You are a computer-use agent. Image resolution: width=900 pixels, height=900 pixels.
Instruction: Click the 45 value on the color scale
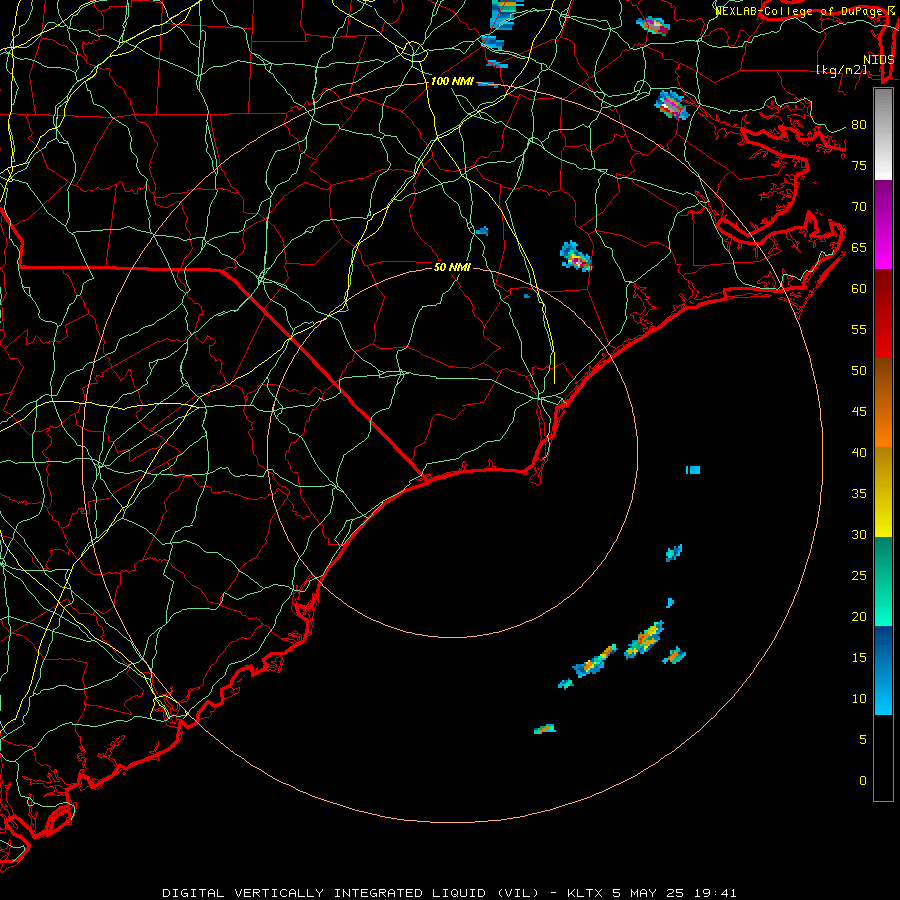pyautogui.click(x=859, y=412)
